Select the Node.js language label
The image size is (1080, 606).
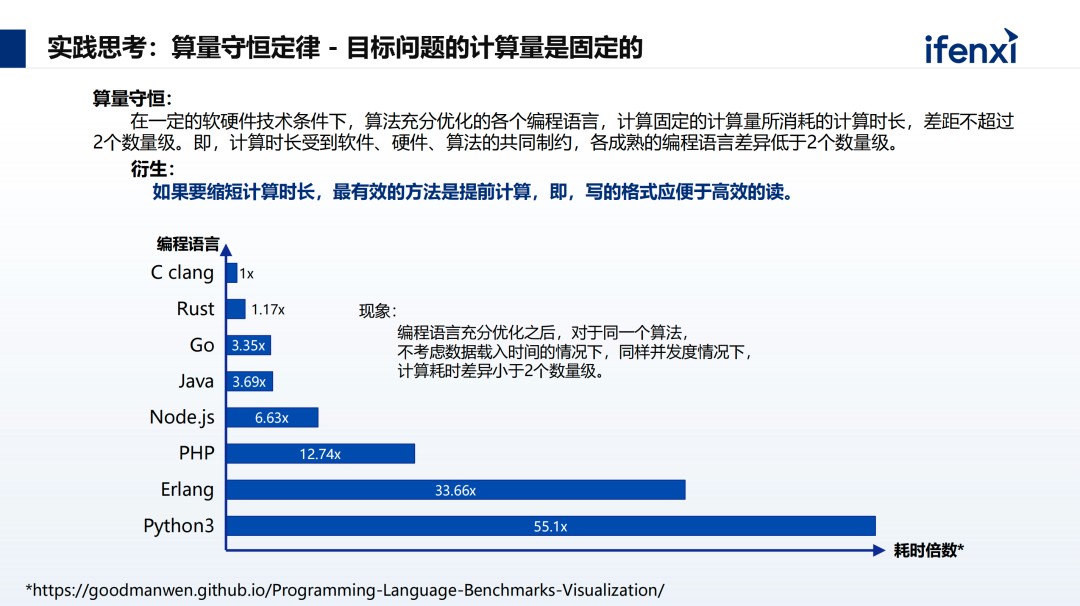[182, 417]
